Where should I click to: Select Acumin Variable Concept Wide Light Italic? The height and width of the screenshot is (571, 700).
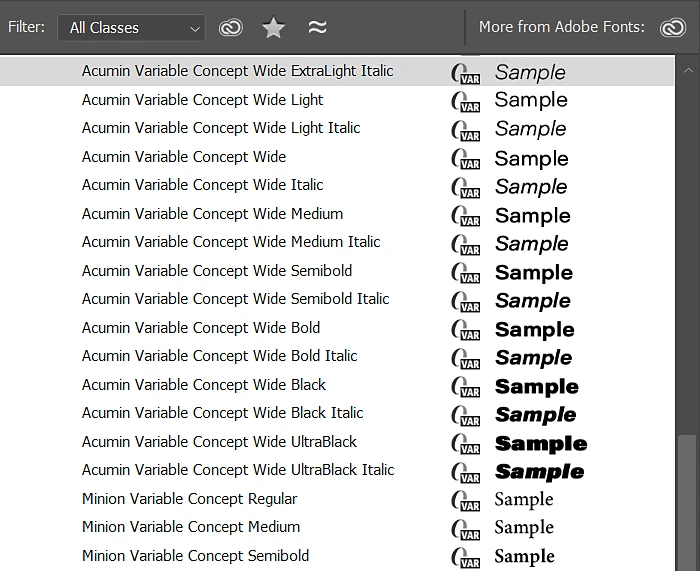[x=337, y=128]
